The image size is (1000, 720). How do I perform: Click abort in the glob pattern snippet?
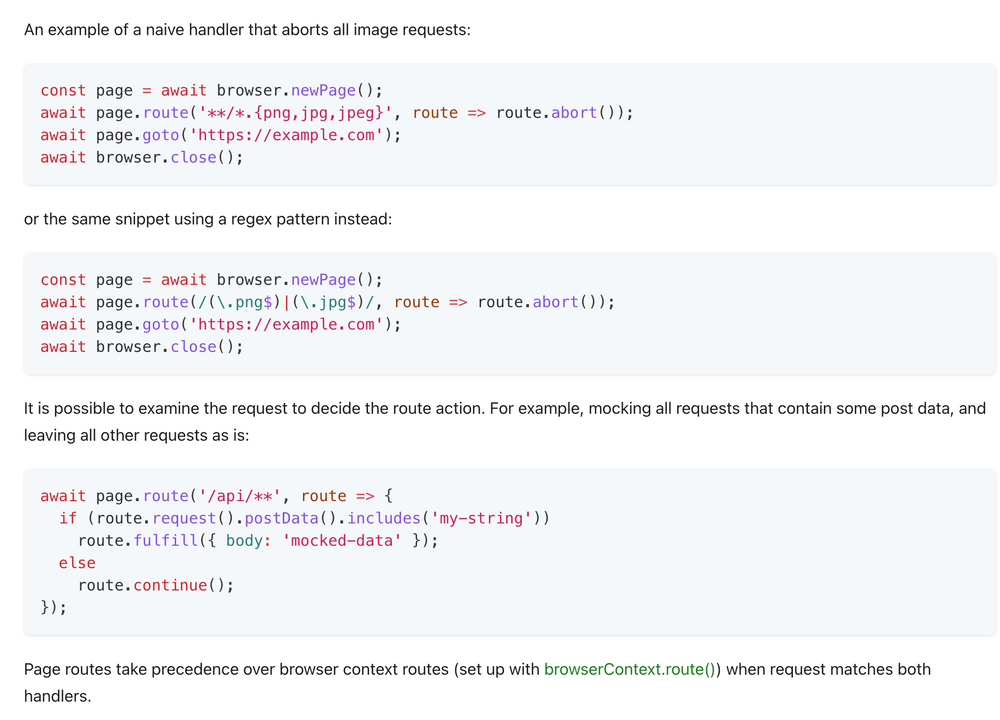click(x=574, y=113)
